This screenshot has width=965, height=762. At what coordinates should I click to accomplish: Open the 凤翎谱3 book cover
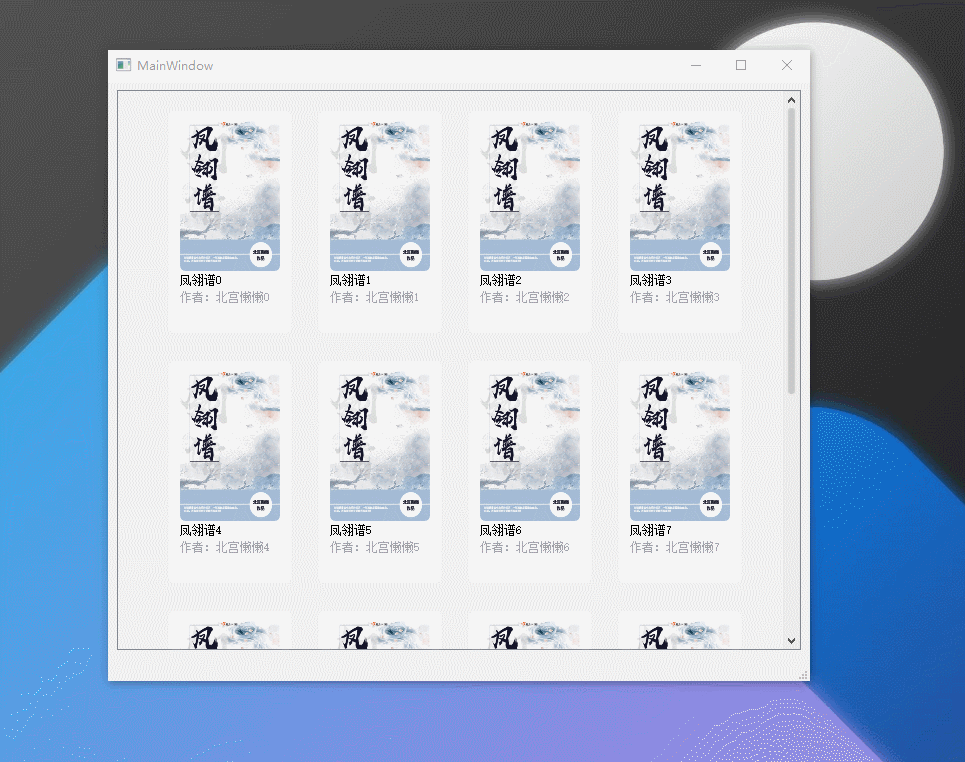(680, 196)
